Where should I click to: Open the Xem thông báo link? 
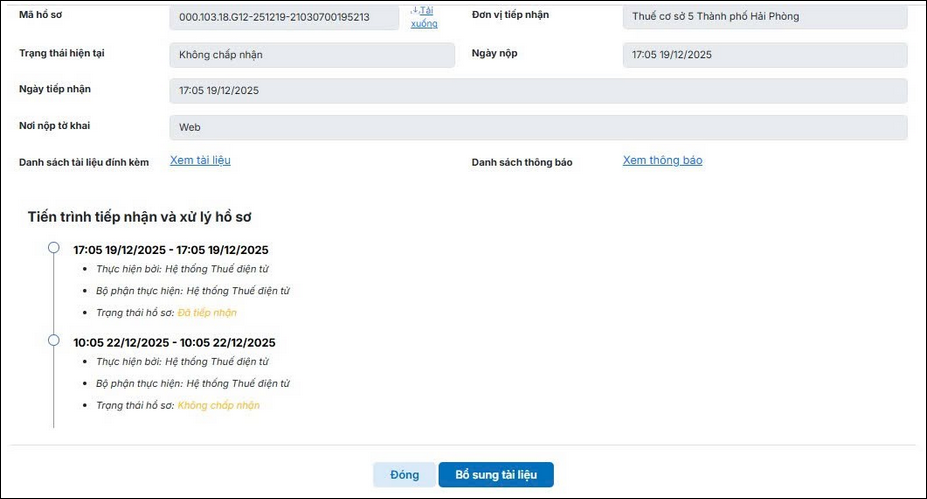pos(662,160)
